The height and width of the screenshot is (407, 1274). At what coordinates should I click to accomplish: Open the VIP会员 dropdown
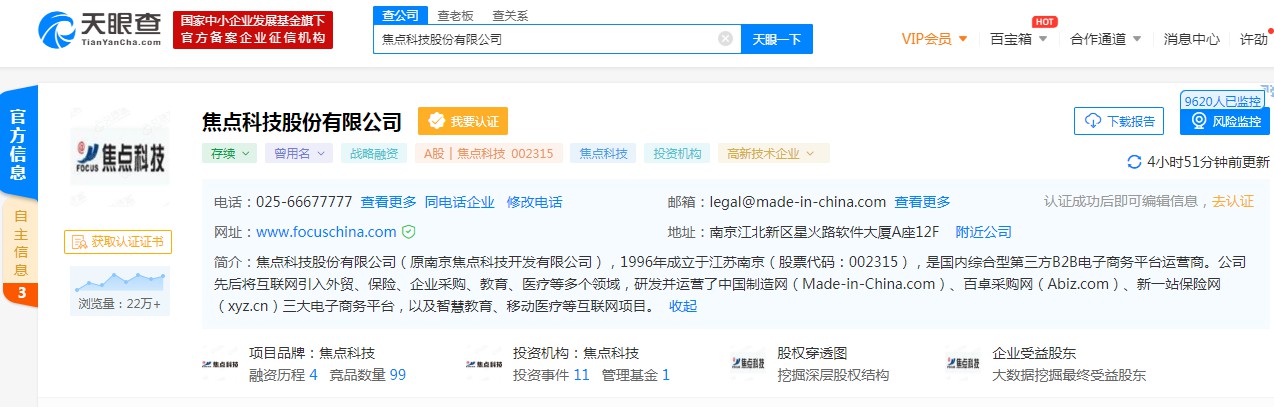point(934,39)
